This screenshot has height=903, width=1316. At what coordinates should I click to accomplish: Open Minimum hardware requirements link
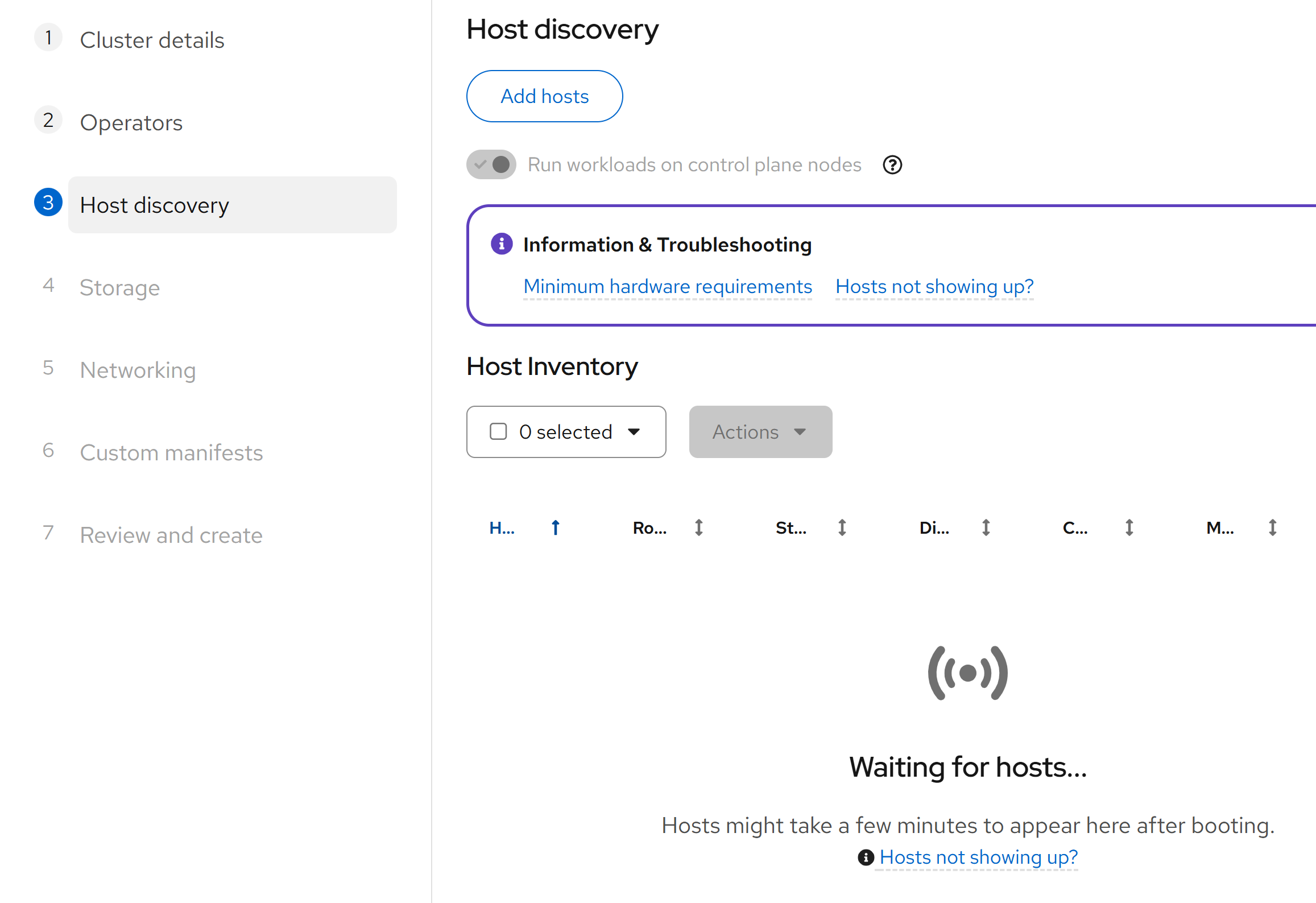(x=668, y=287)
